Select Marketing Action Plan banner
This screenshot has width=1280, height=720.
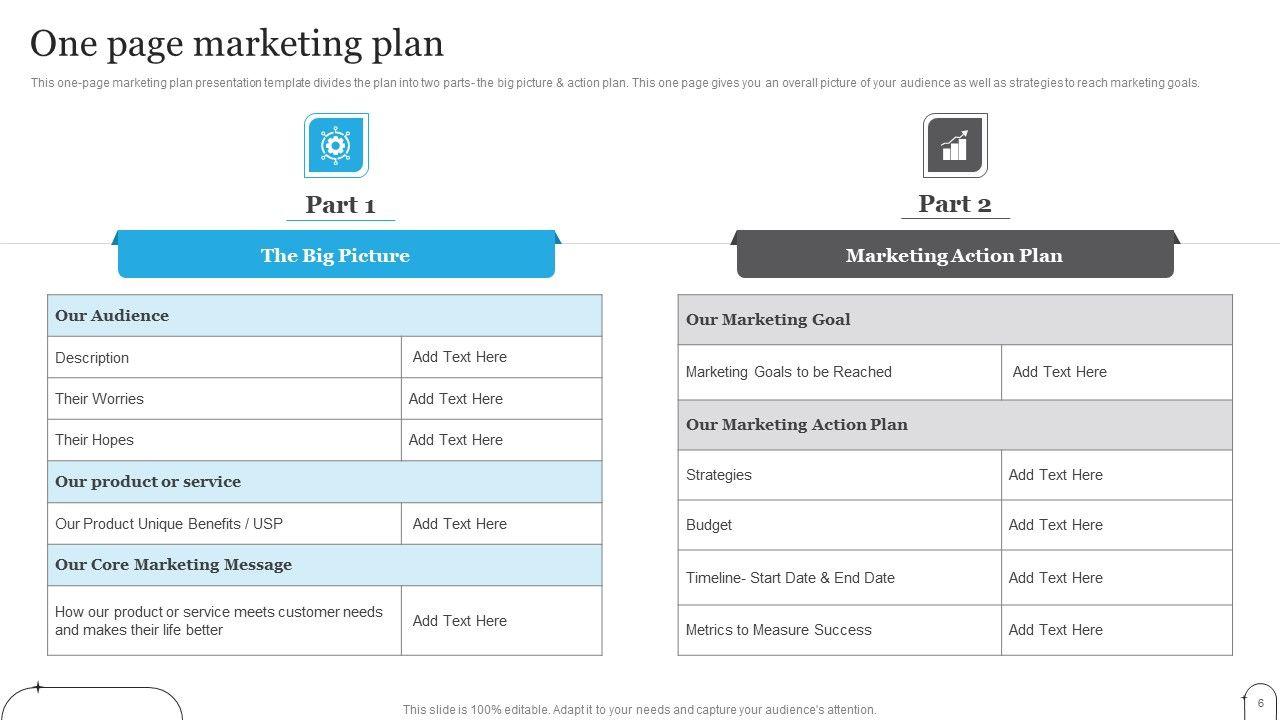(954, 256)
